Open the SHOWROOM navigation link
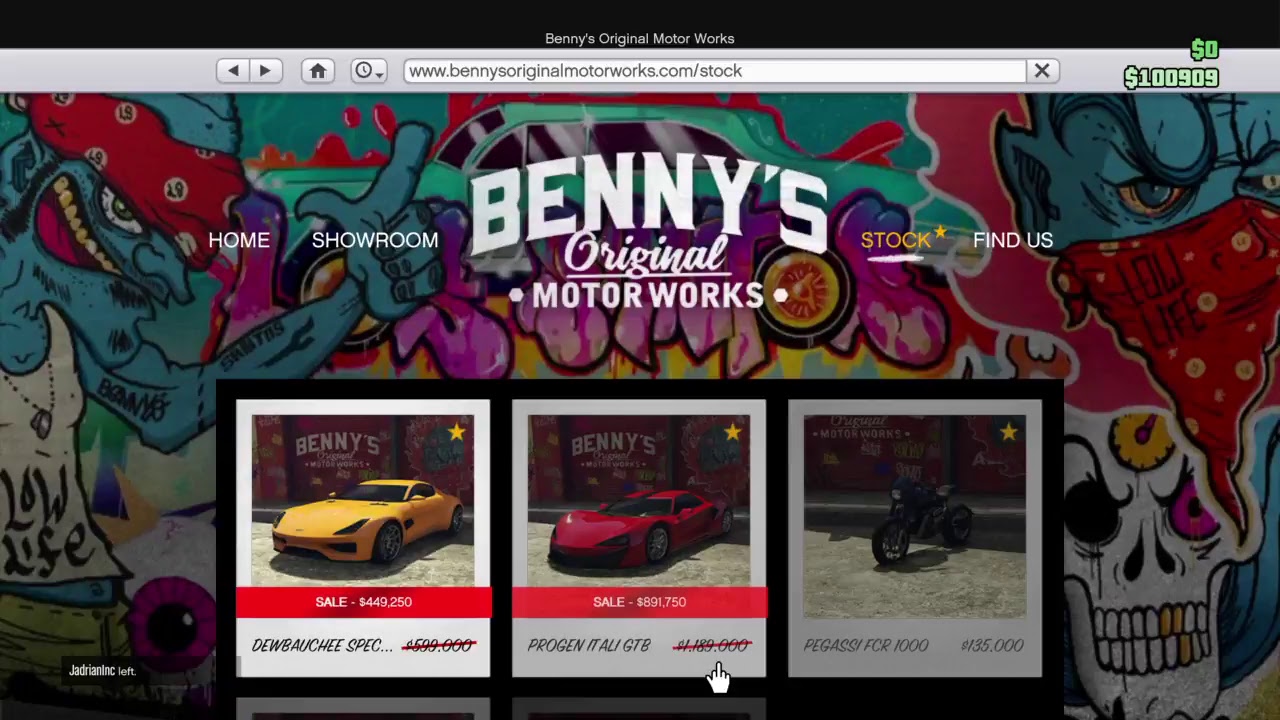The height and width of the screenshot is (720, 1280). tap(375, 240)
